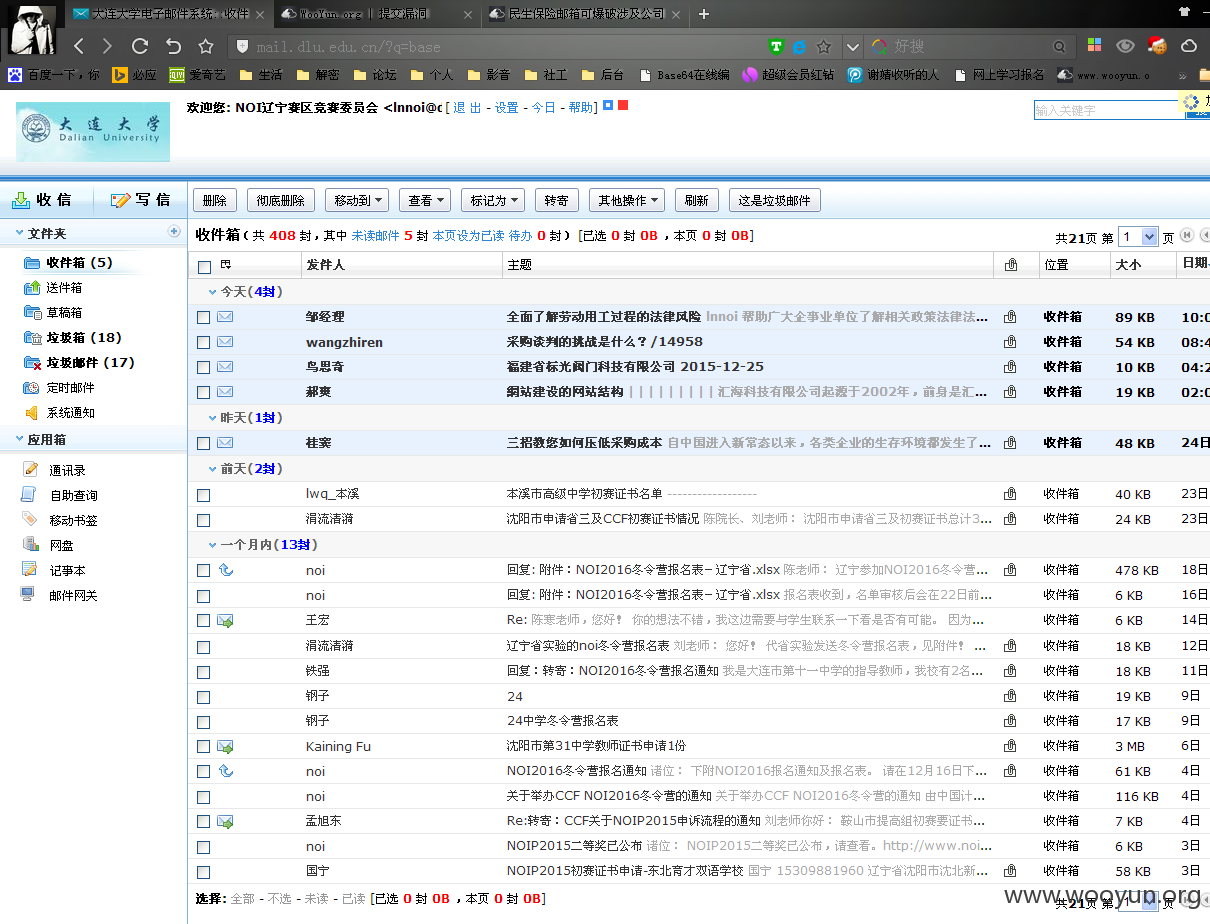This screenshot has height=924, width=1210.
Task: Open the 收信 receive mail button
Action: 42,200
